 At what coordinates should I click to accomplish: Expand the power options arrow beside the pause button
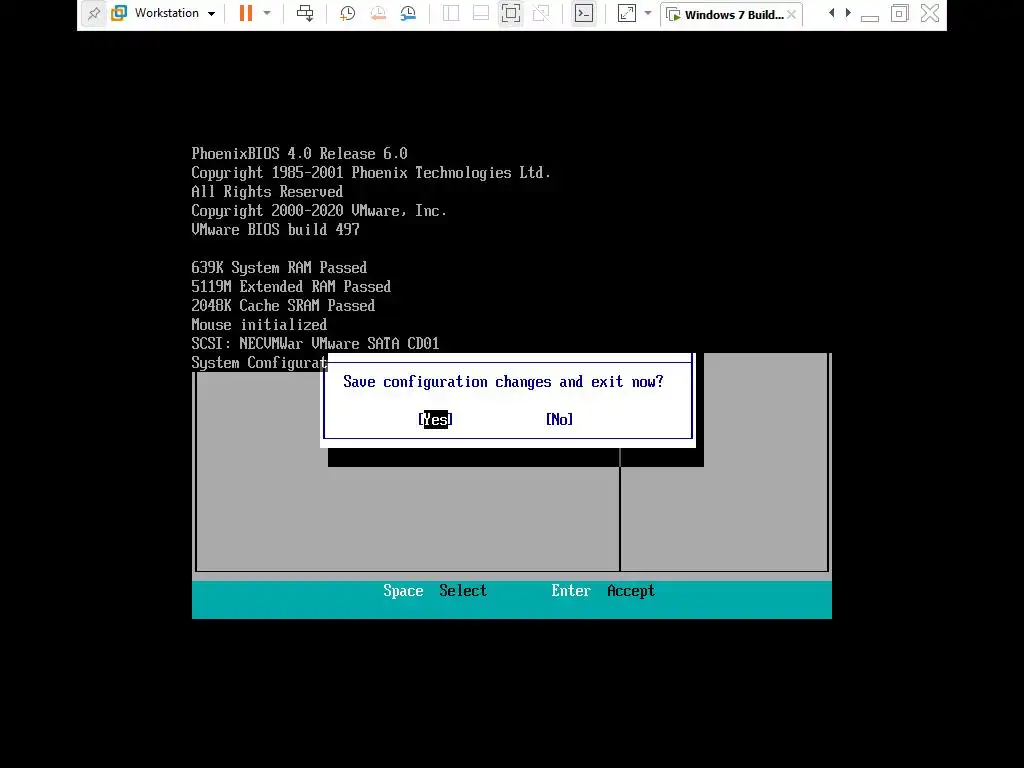pyautogui.click(x=267, y=14)
